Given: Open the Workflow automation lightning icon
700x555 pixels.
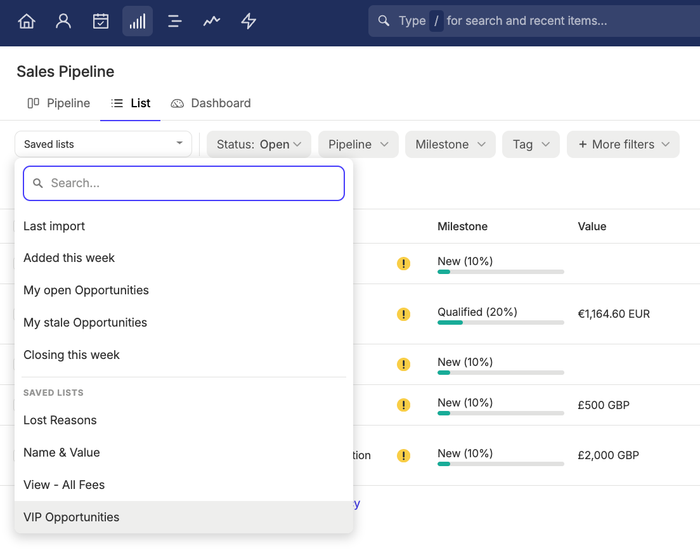Looking at the screenshot, I should pyautogui.click(x=249, y=21).
